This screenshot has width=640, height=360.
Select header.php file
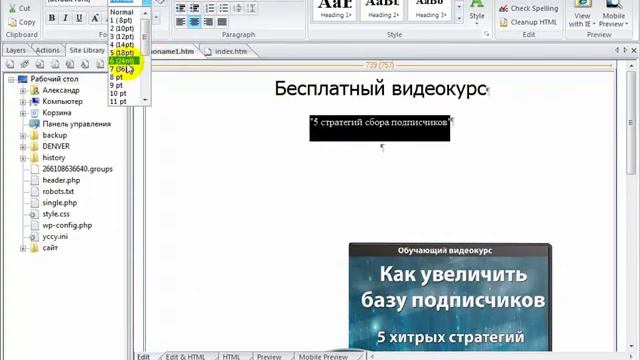coord(61,180)
